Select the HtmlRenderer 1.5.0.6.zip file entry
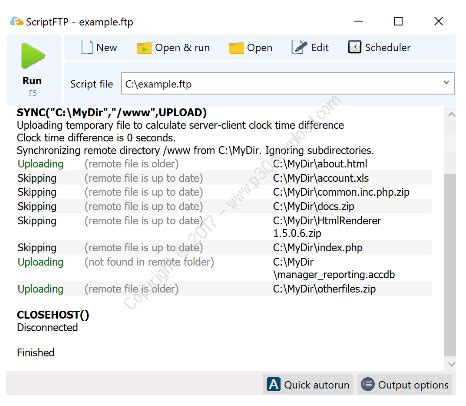This screenshot has height=406, width=466. coord(327,227)
